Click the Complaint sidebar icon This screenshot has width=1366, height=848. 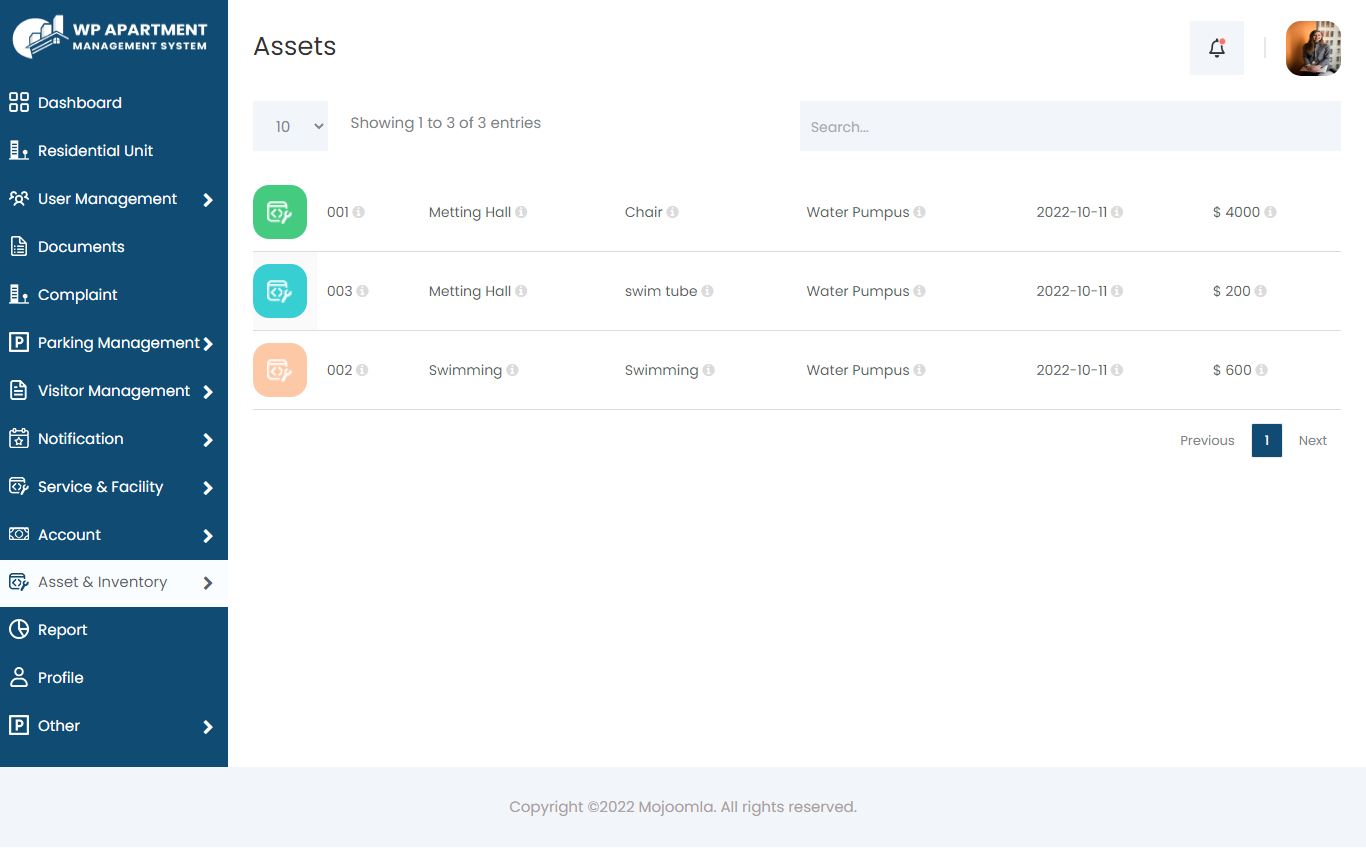click(19, 294)
